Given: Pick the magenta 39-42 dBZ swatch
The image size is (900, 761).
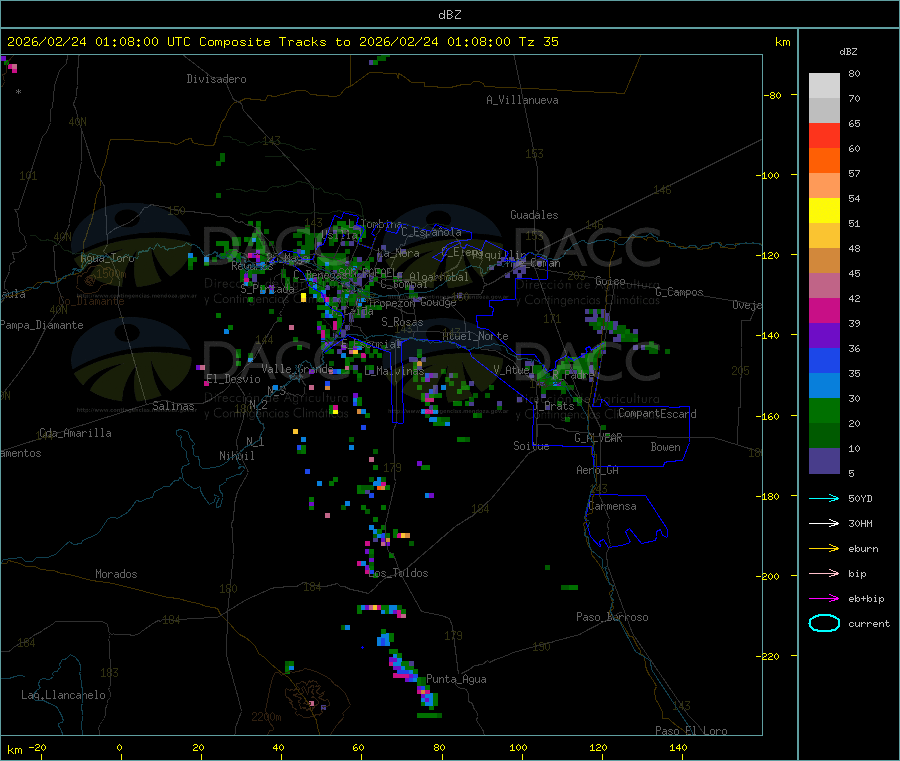Looking at the screenshot, I should 824,310.
